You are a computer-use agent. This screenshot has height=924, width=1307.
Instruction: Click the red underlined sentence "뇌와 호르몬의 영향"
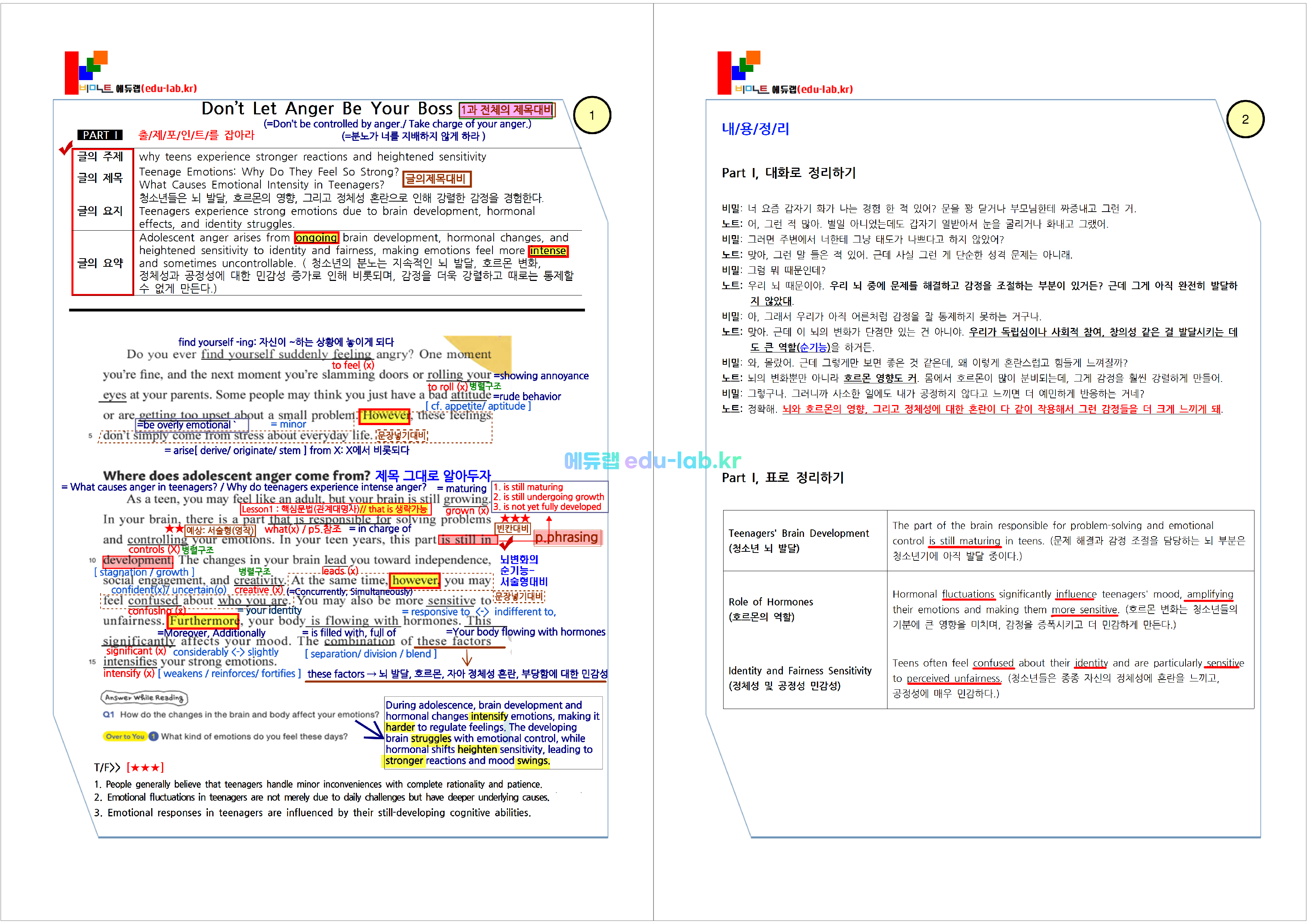pyautogui.click(x=1001, y=409)
